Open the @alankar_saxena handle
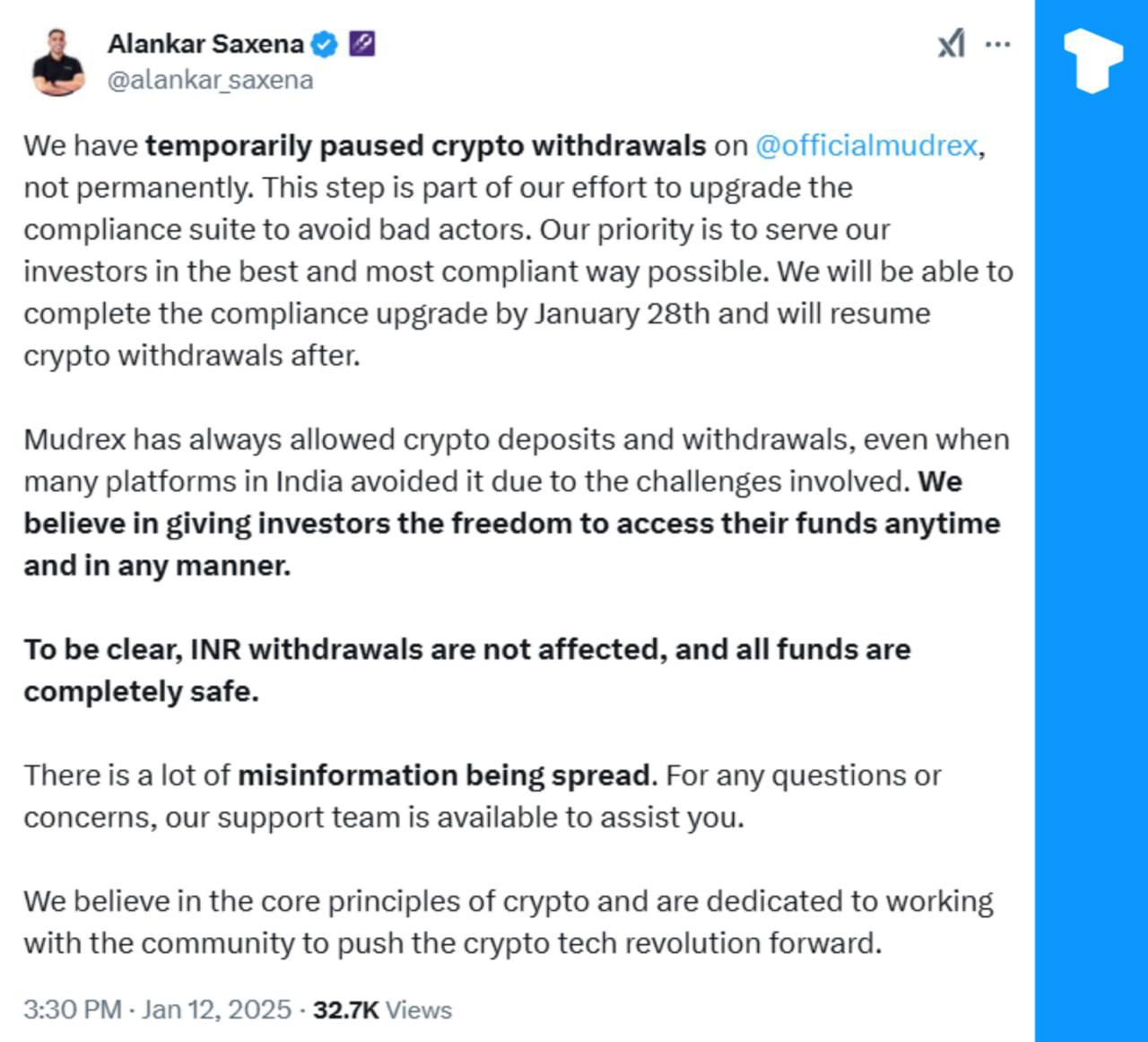The width and height of the screenshot is (1148, 1042). coord(210,80)
